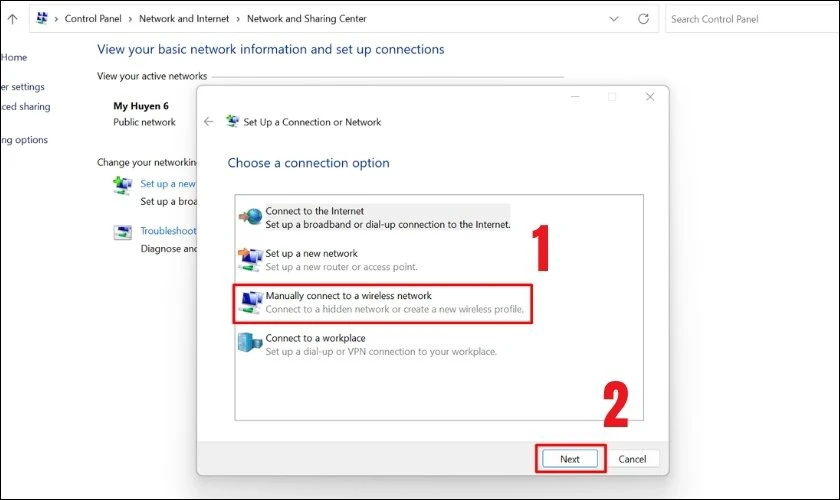
Task: Open advanced sharing settings sidebar link
Action: pyautogui.click(x=26, y=107)
